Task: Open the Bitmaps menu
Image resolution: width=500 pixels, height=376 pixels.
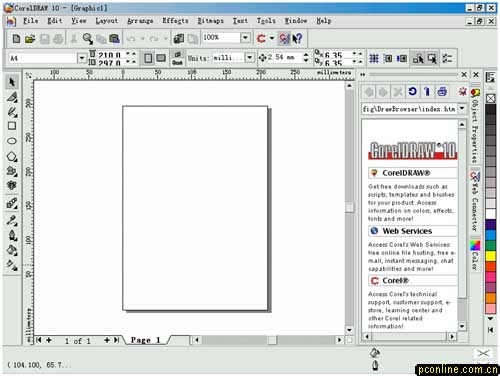Action: coord(210,21)
